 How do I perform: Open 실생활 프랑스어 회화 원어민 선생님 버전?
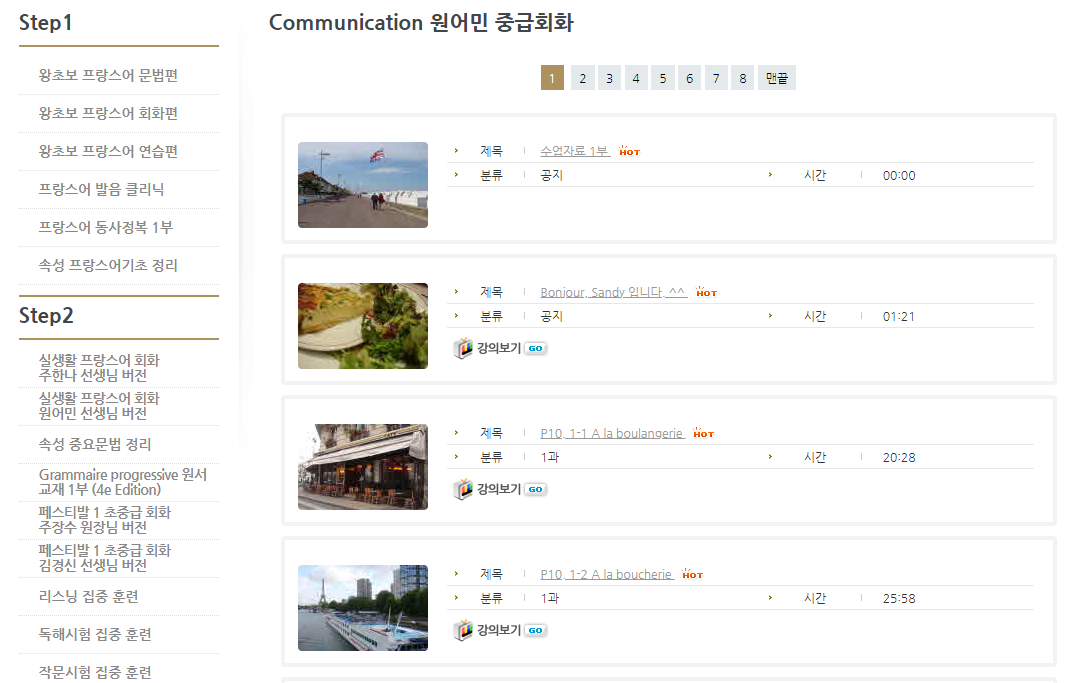click(99, 406)
